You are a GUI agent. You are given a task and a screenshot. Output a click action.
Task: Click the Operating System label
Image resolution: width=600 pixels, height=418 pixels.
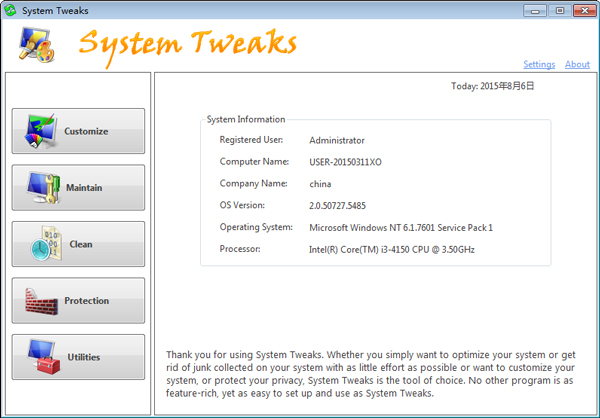(x=256, y=227)
